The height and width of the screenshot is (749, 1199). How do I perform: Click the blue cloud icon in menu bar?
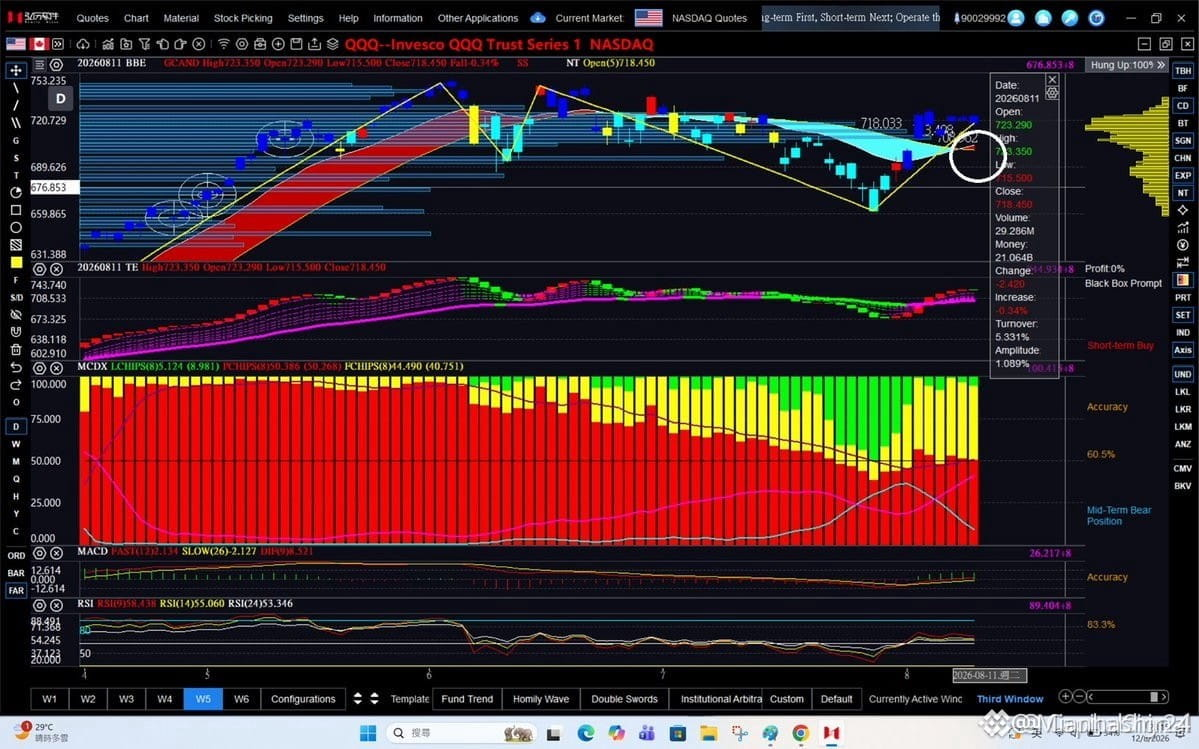coord(538,17)
